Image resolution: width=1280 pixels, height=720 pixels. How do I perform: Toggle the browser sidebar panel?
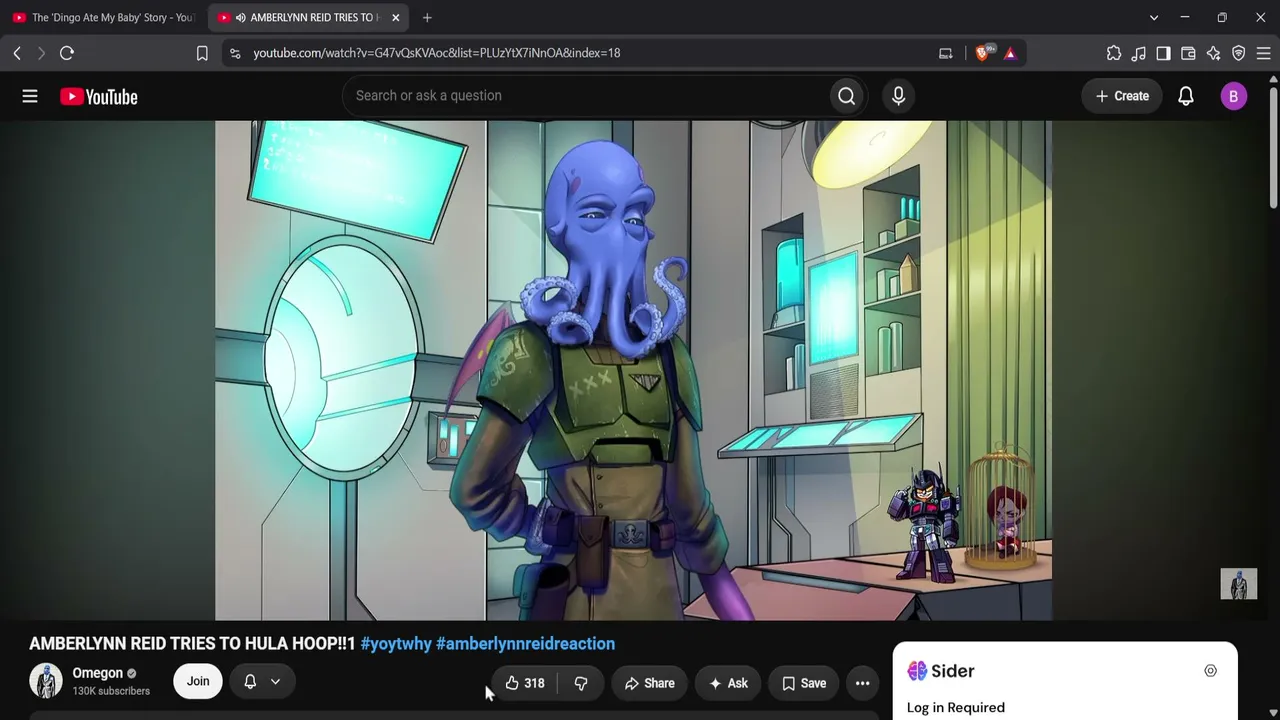tap(1163, 53)
